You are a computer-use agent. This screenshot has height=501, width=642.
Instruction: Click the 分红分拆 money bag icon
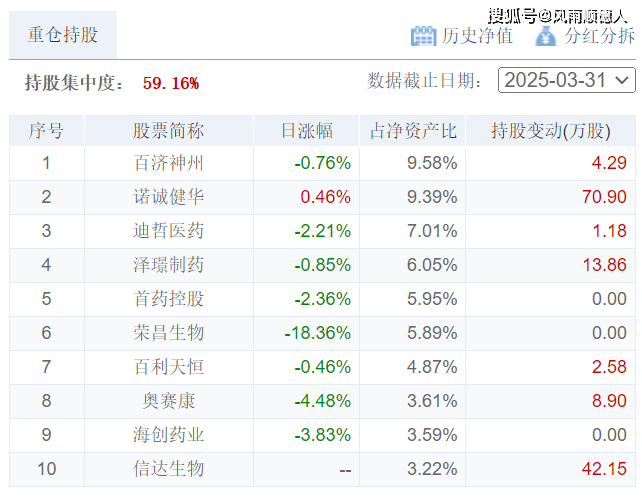click(546, 36)
